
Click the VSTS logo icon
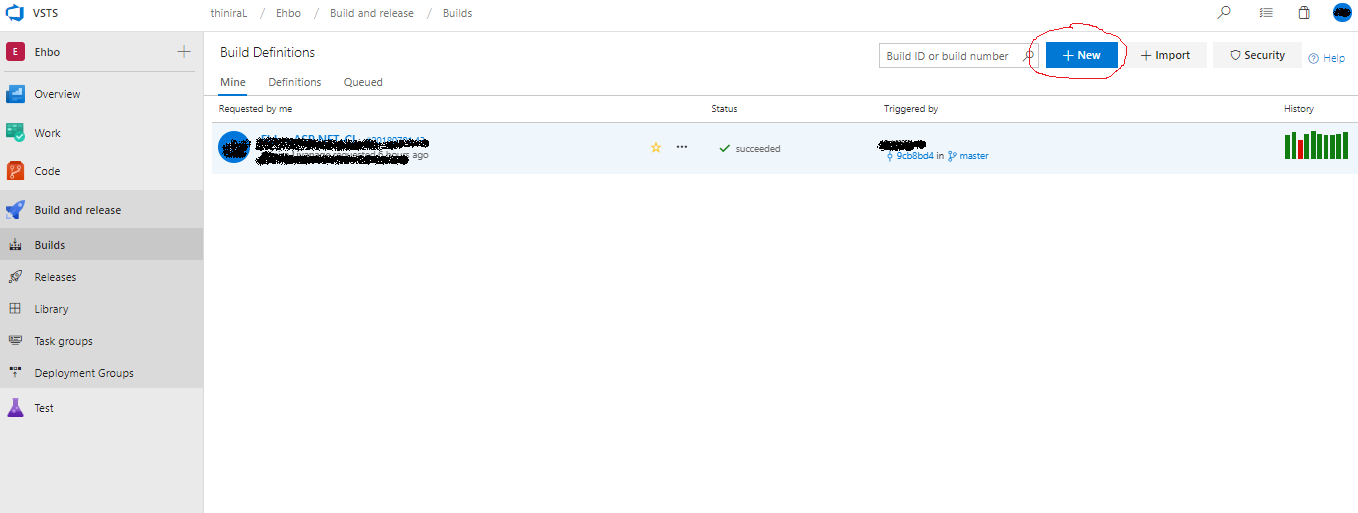pos(15,13)
